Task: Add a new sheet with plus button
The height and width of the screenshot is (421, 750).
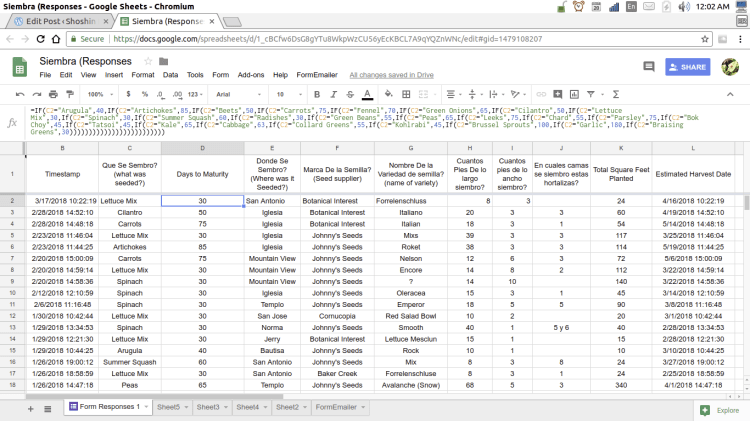Action: (31, 408)
